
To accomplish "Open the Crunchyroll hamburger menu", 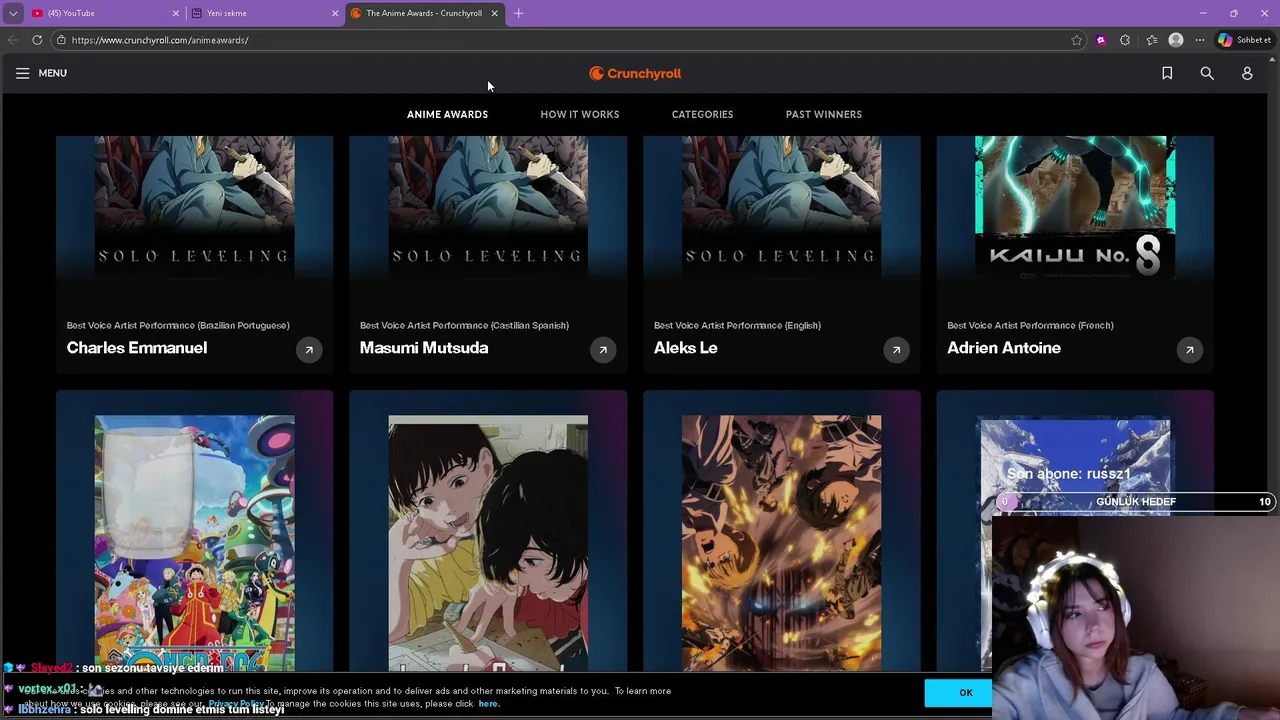I will (22, 73).
